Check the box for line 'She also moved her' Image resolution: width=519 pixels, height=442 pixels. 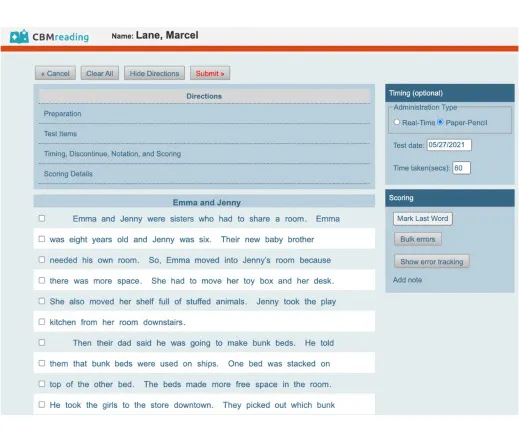pos(42,301)
